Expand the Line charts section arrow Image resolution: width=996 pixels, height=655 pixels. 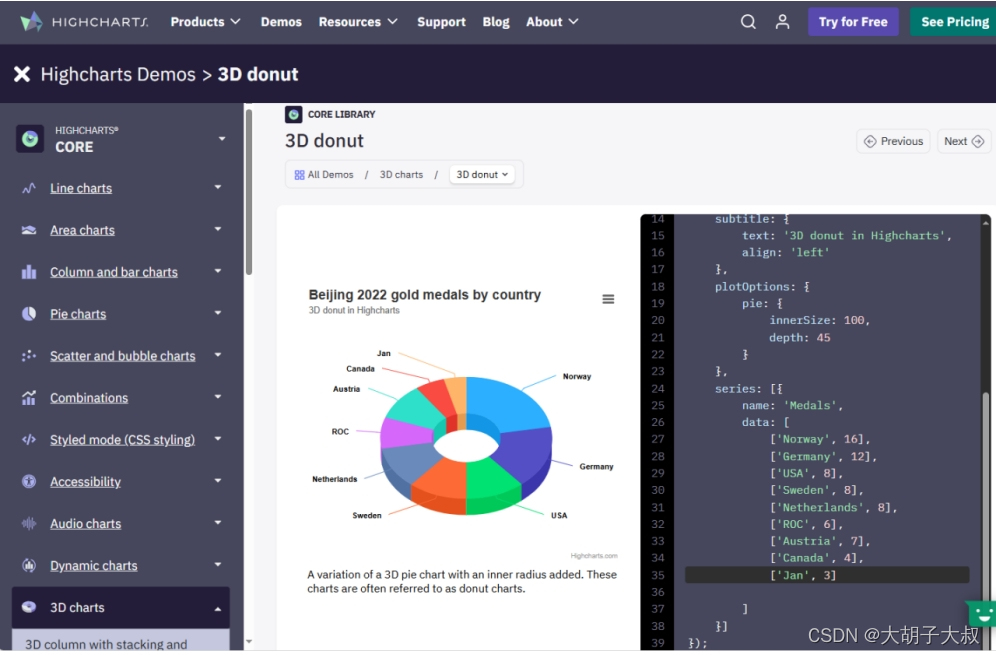click(x=218, y=187)
